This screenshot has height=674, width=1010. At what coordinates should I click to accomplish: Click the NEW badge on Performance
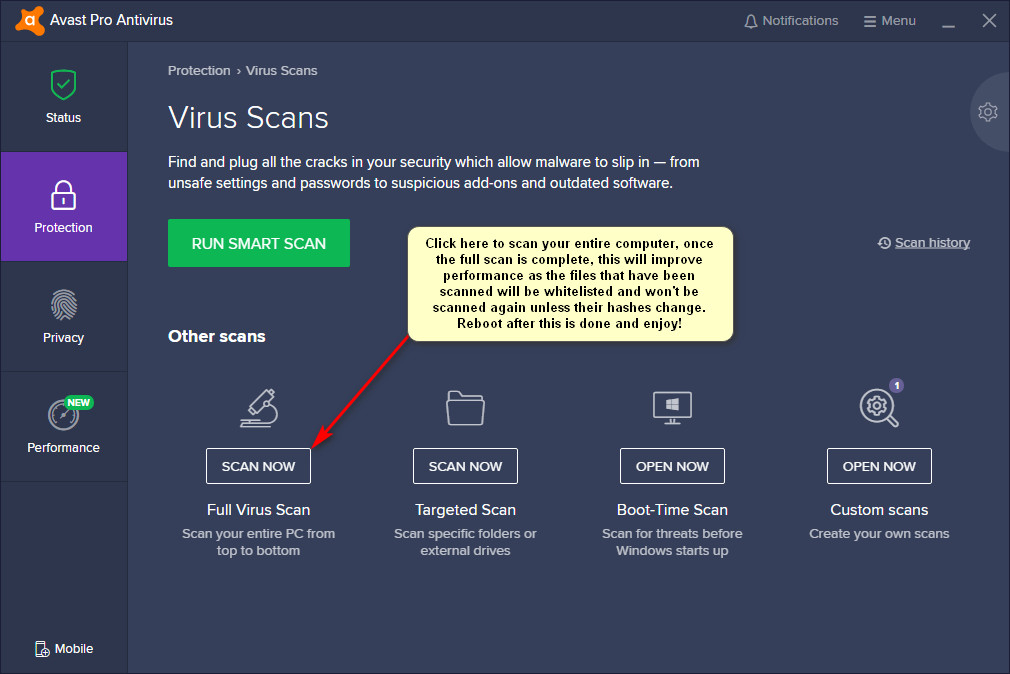click(79, 402)
